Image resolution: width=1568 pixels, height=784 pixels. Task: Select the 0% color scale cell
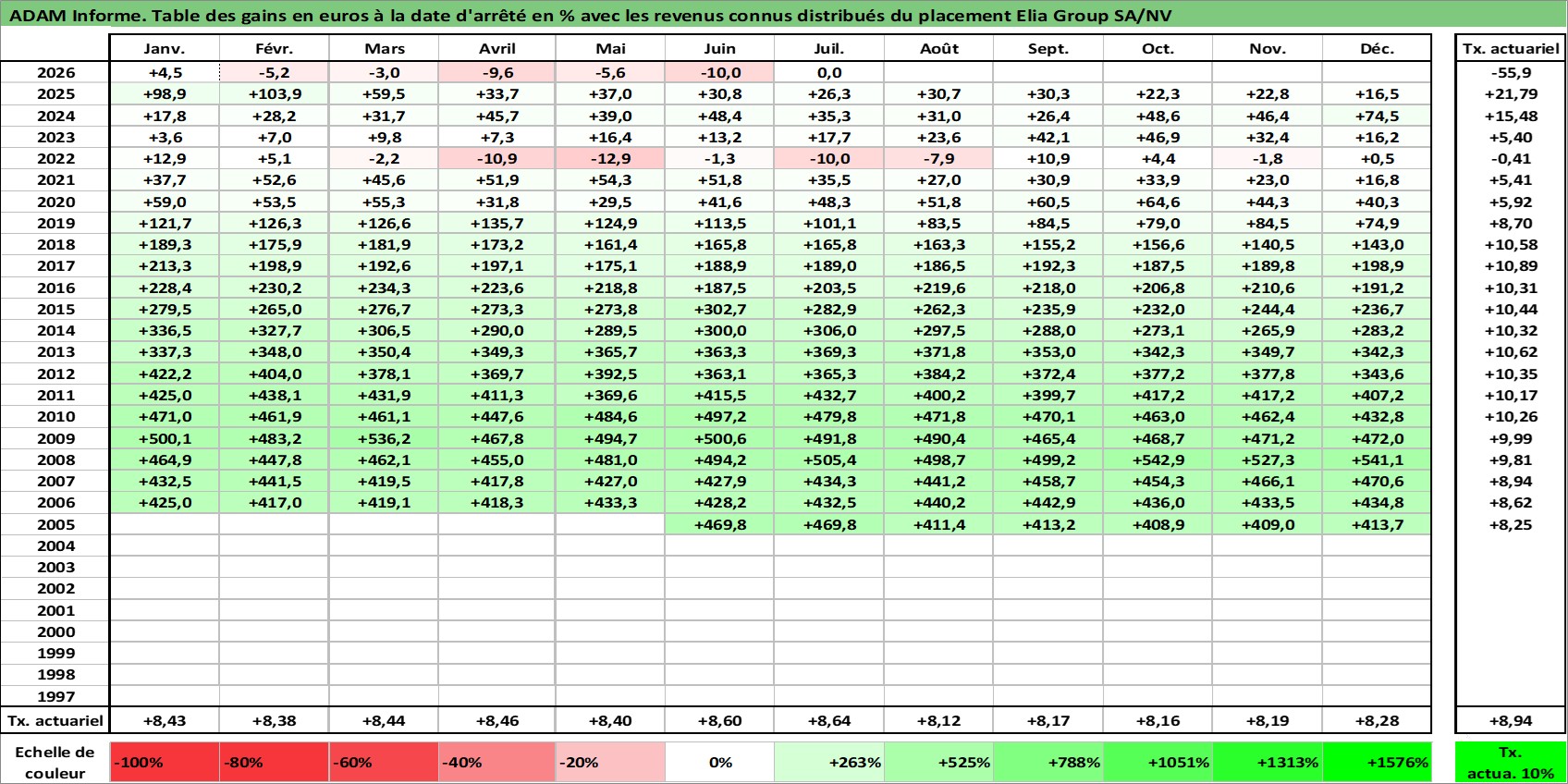tap(720, 763)
